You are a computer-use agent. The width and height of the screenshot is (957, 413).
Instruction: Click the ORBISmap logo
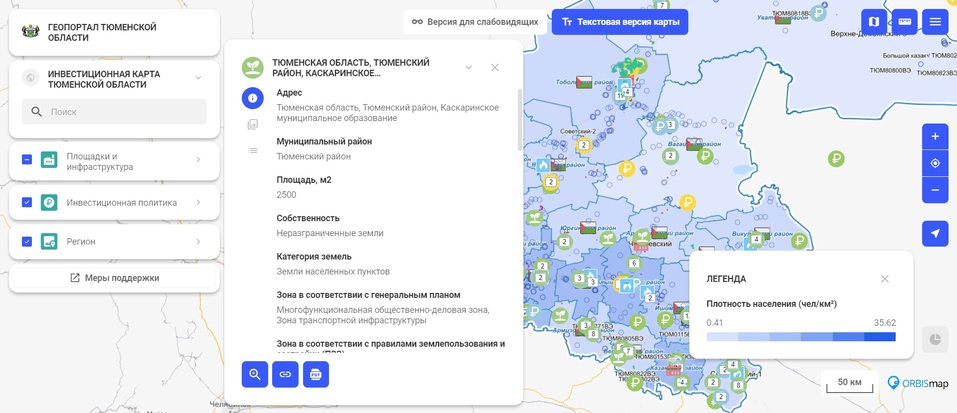pyautogui.click(x=918, y=383)
